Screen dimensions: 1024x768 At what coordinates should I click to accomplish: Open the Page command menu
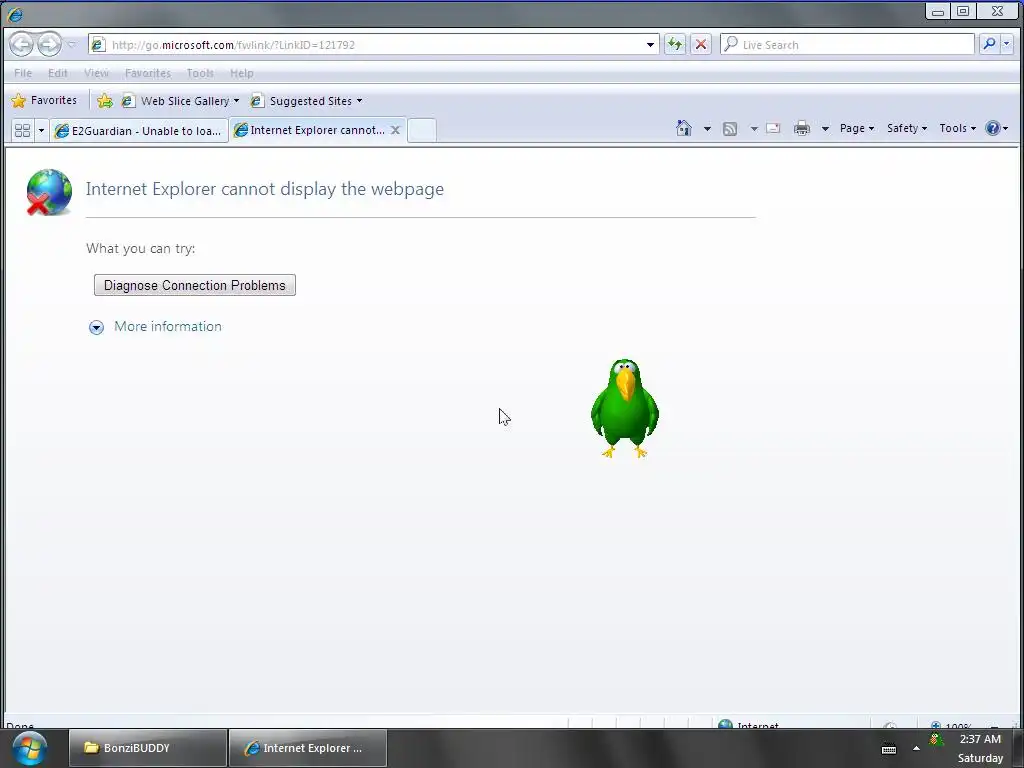pos(857,129)
